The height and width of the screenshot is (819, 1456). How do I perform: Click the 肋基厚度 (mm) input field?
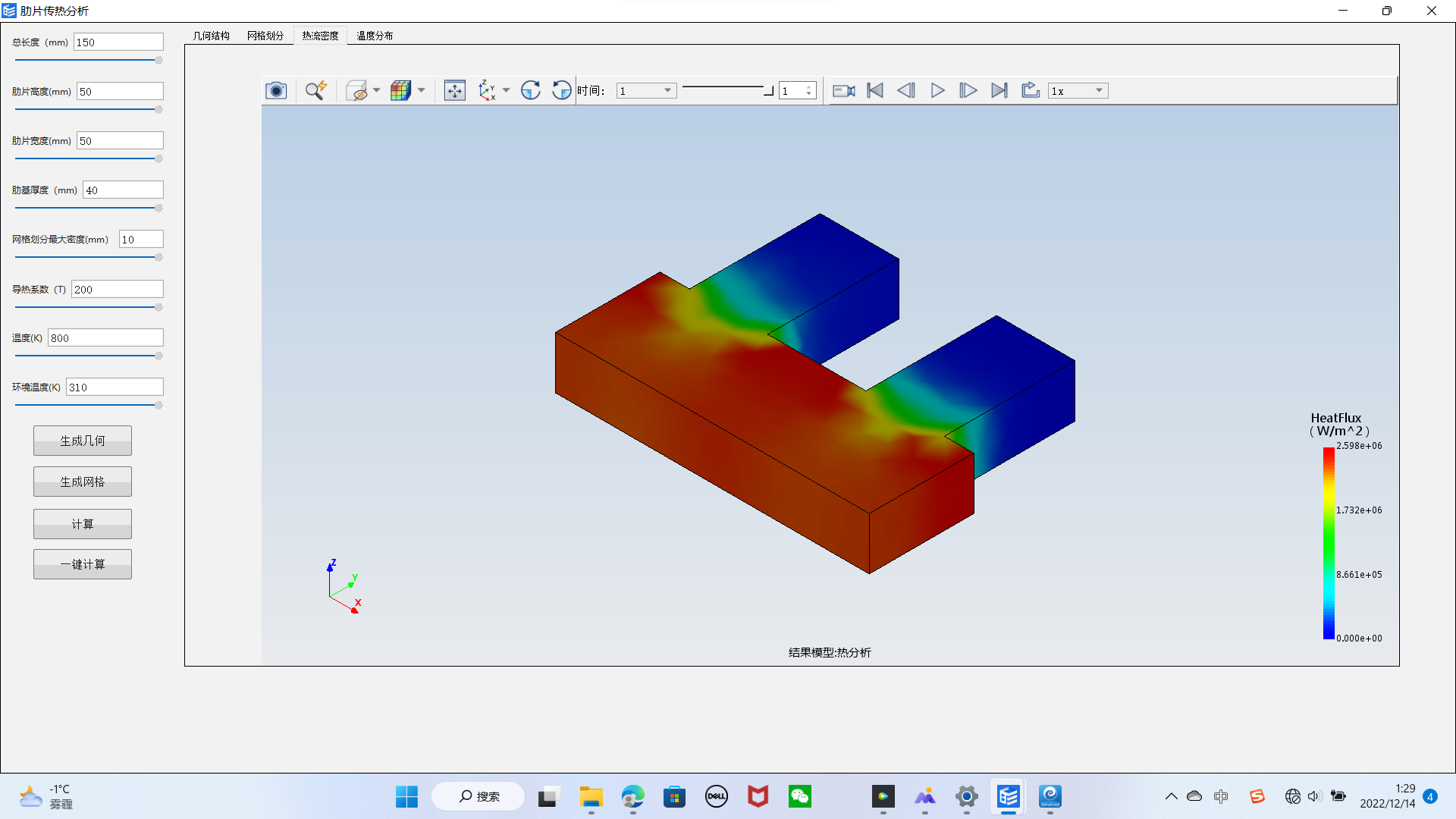(123, 190)
